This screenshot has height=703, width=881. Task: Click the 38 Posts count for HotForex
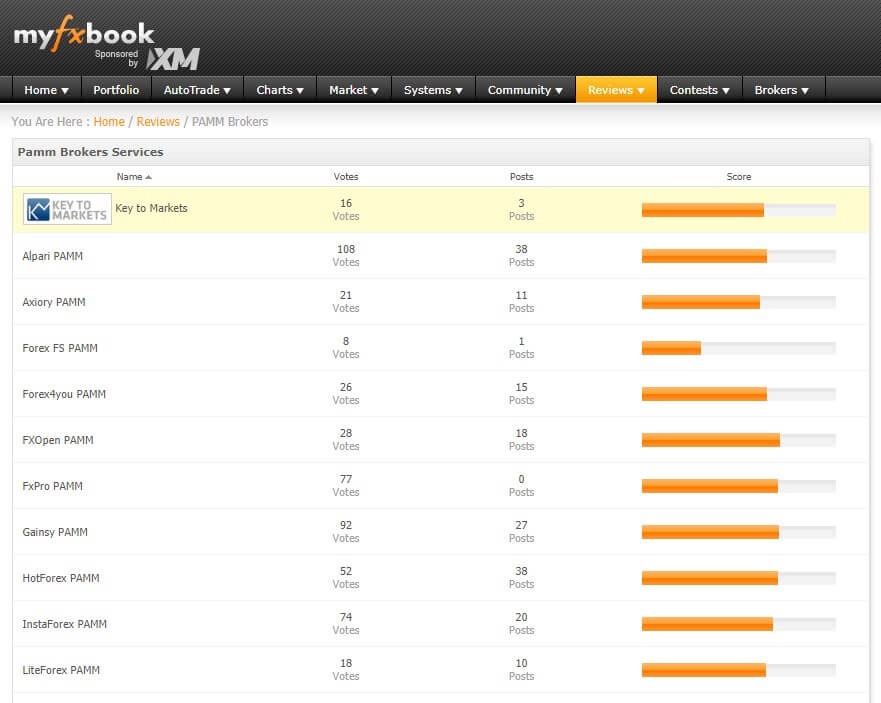point(521,578)
